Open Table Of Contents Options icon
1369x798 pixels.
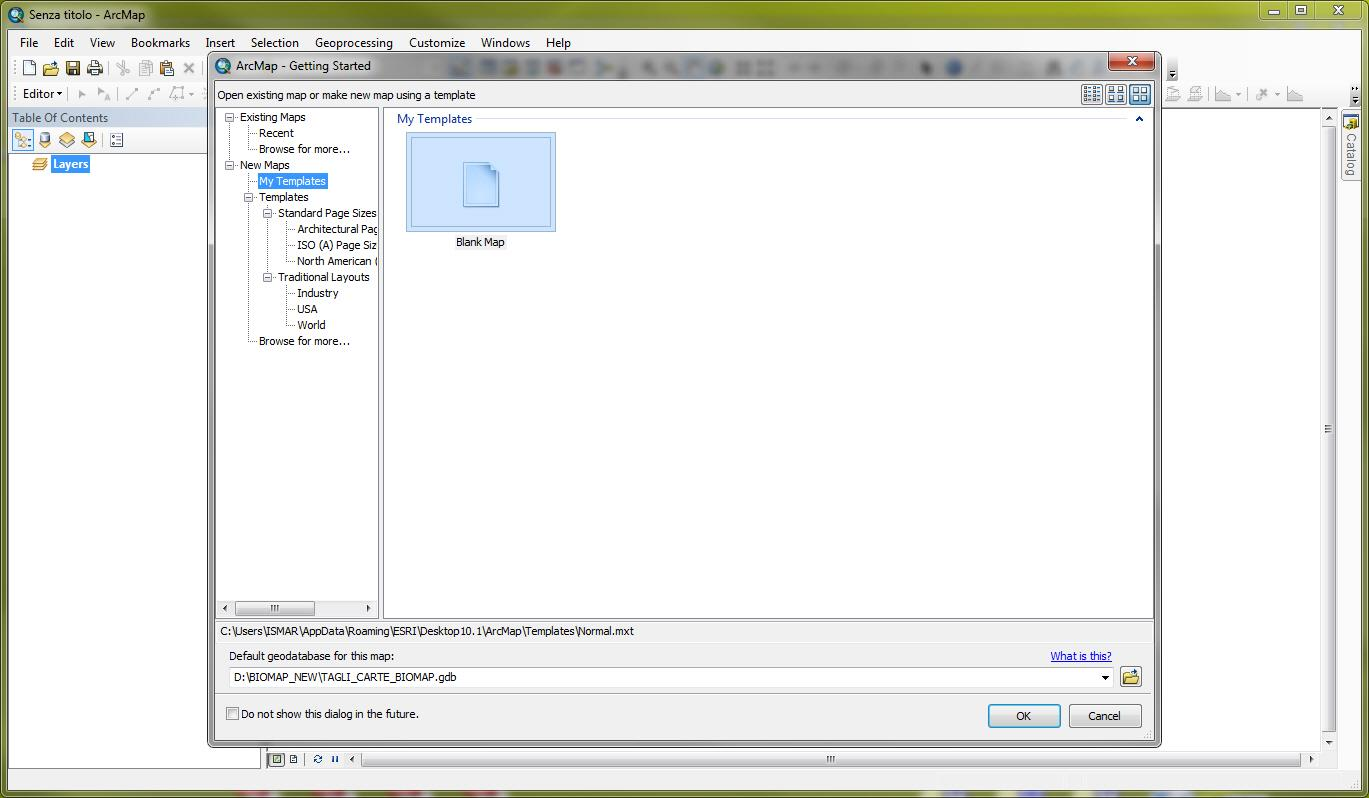tap(116, 141)
